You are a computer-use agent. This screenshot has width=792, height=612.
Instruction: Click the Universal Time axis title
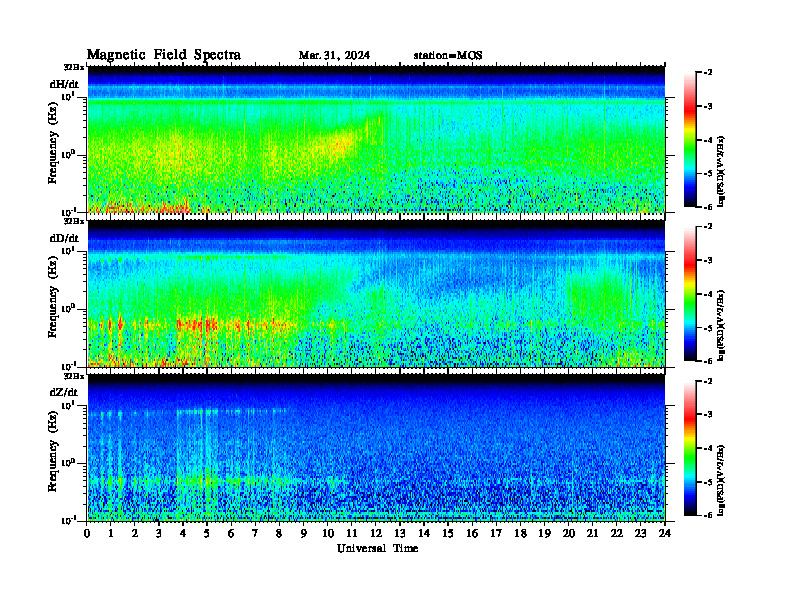[x=377, y=548]
